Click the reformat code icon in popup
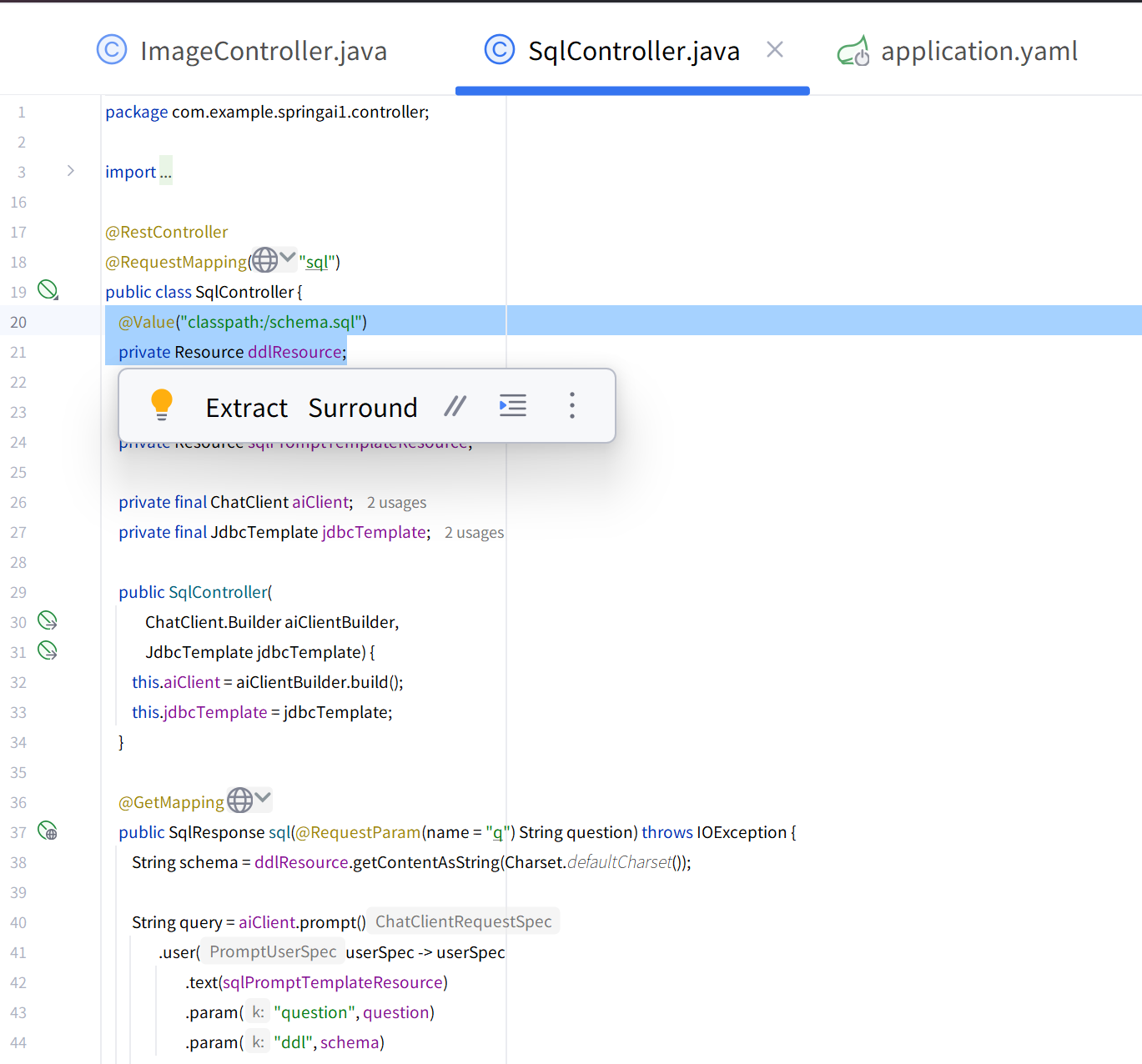This screenshot has width=1142, height=1064. (x=512, y=405)
